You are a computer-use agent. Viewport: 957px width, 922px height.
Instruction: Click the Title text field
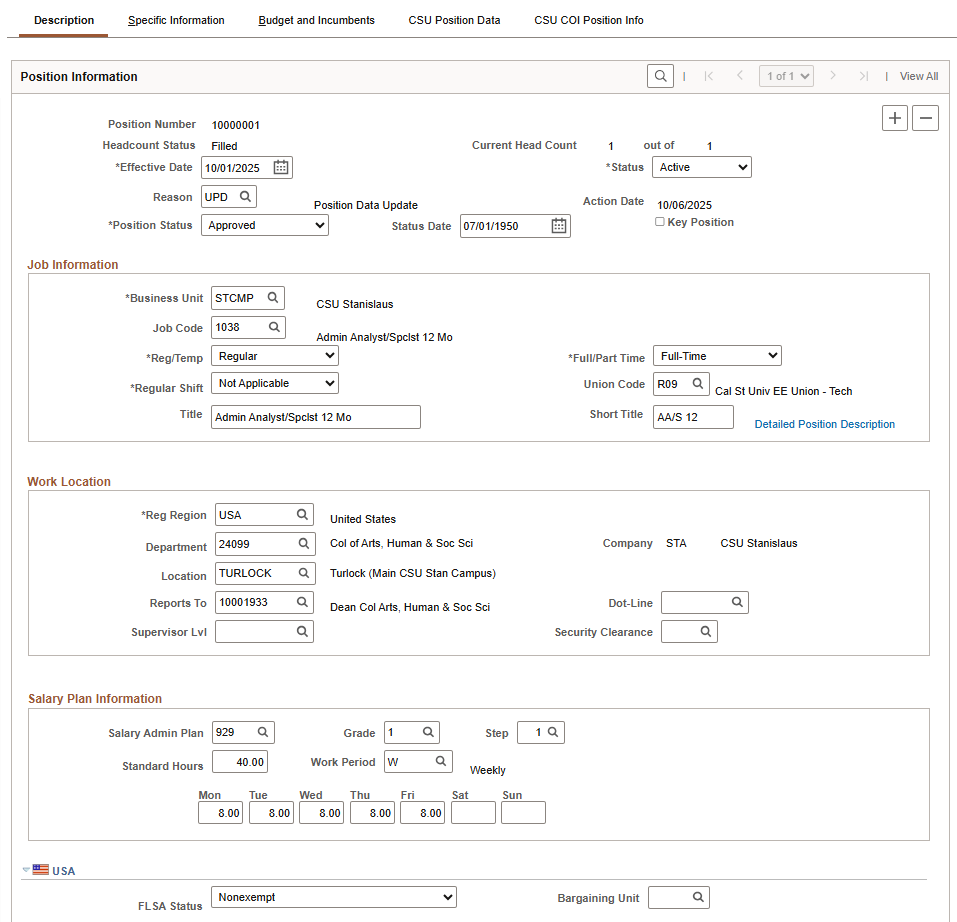tap(315, 417)
